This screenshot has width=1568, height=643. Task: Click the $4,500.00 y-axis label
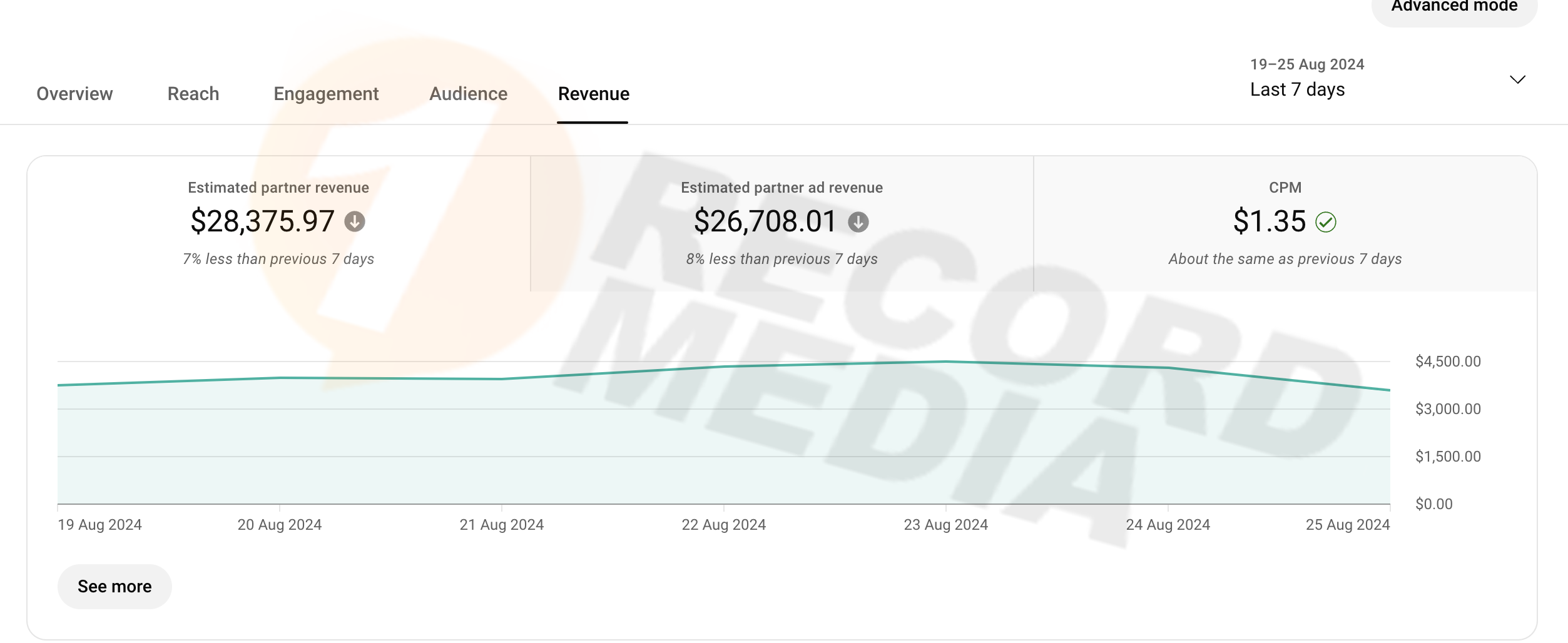1447,362
